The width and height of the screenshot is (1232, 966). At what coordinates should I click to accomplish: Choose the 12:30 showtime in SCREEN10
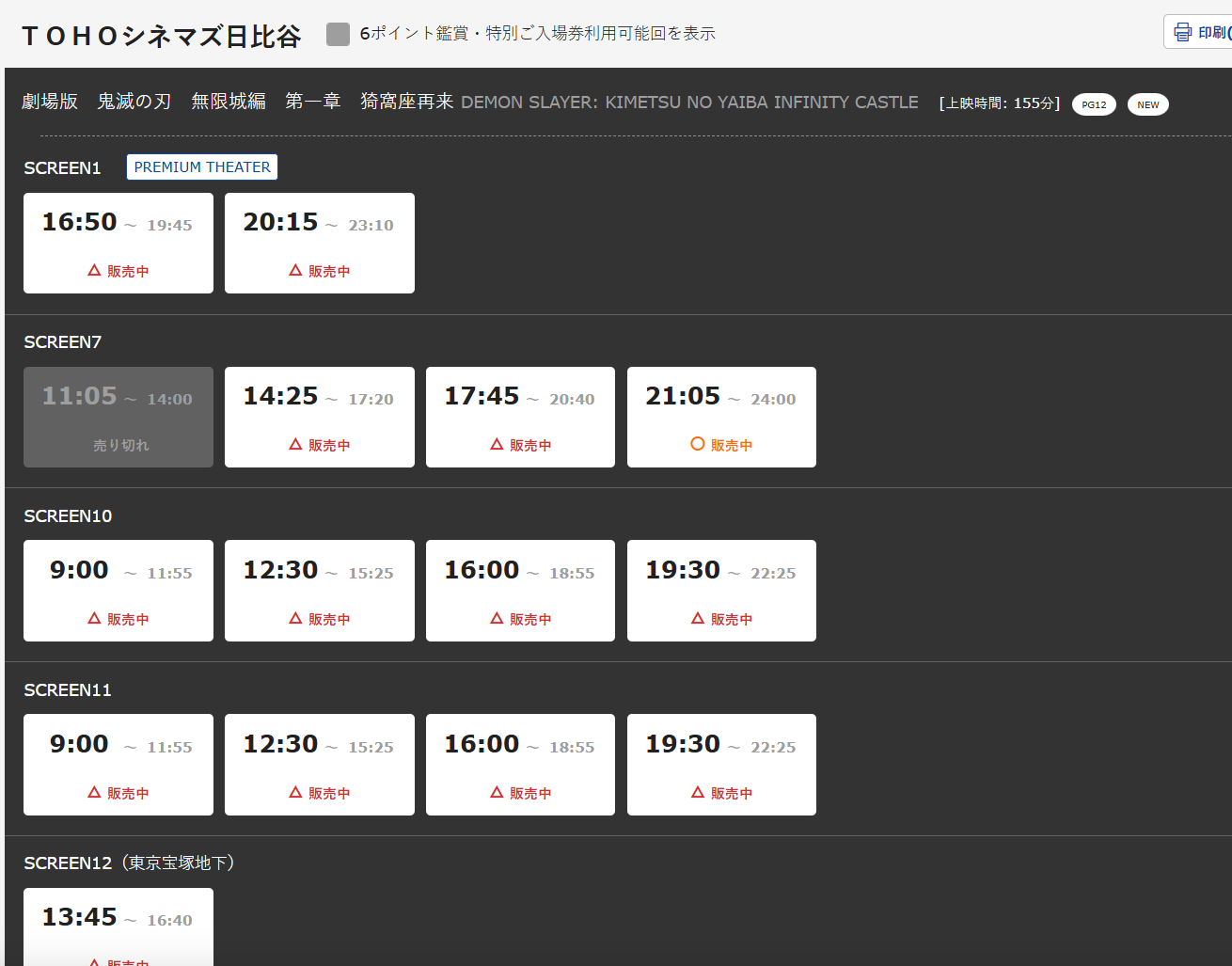click(320, 591)
